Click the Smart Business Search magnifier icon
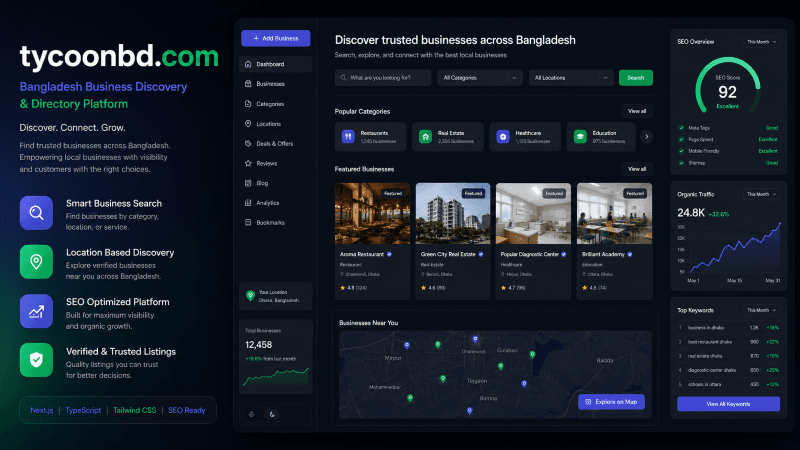Screen dimensions: 800x450 [x=36, y=213]
